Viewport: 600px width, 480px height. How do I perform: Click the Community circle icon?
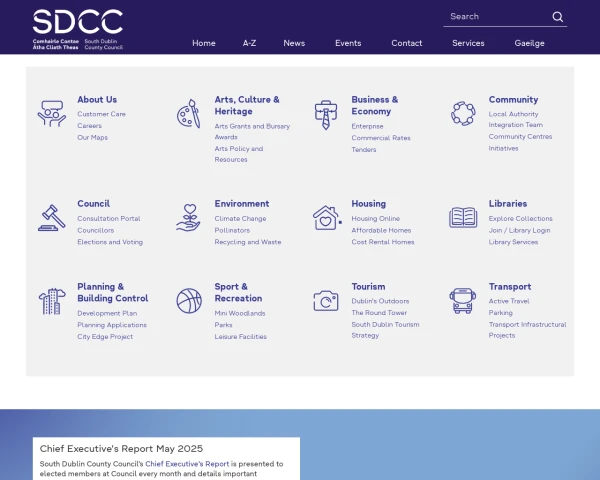click(463, 114)
